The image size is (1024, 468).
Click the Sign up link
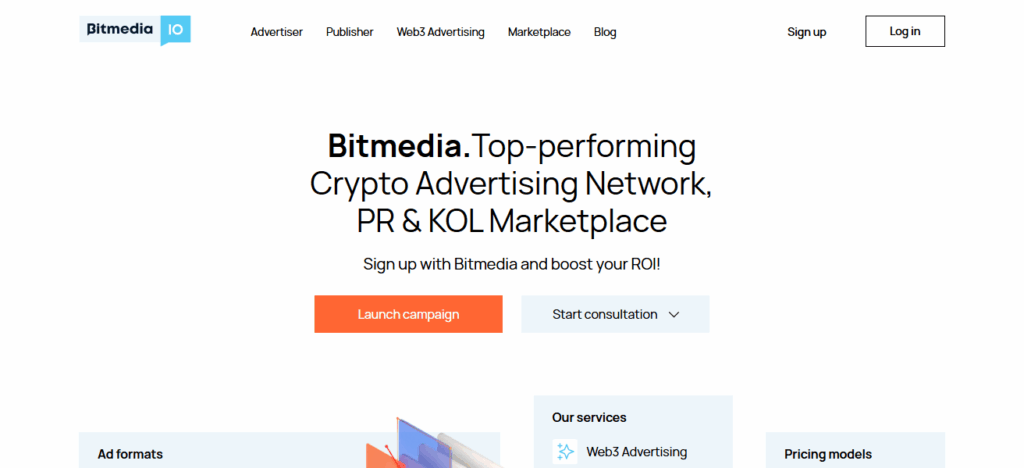point(806,32)
